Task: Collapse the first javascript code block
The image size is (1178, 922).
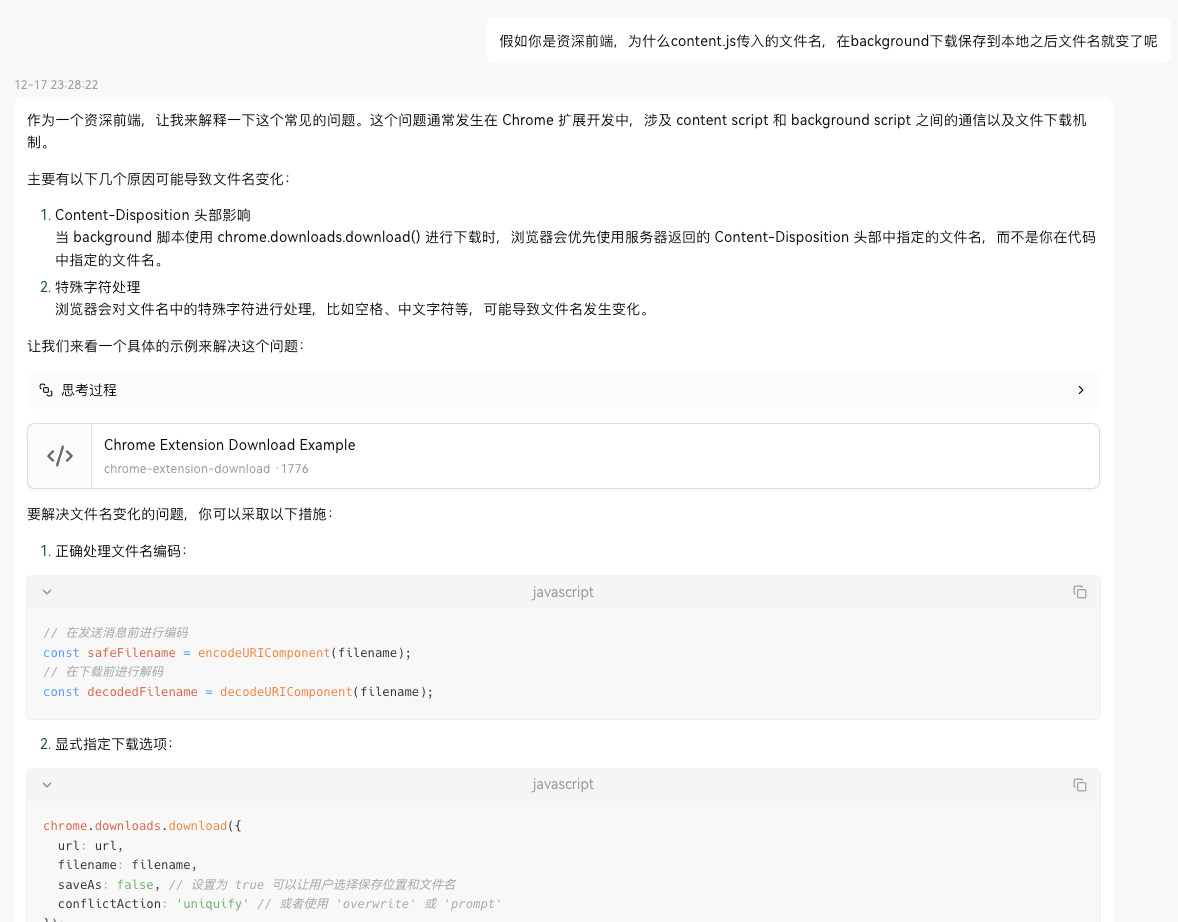Action: pyautogui.click(x=47, y=592)
